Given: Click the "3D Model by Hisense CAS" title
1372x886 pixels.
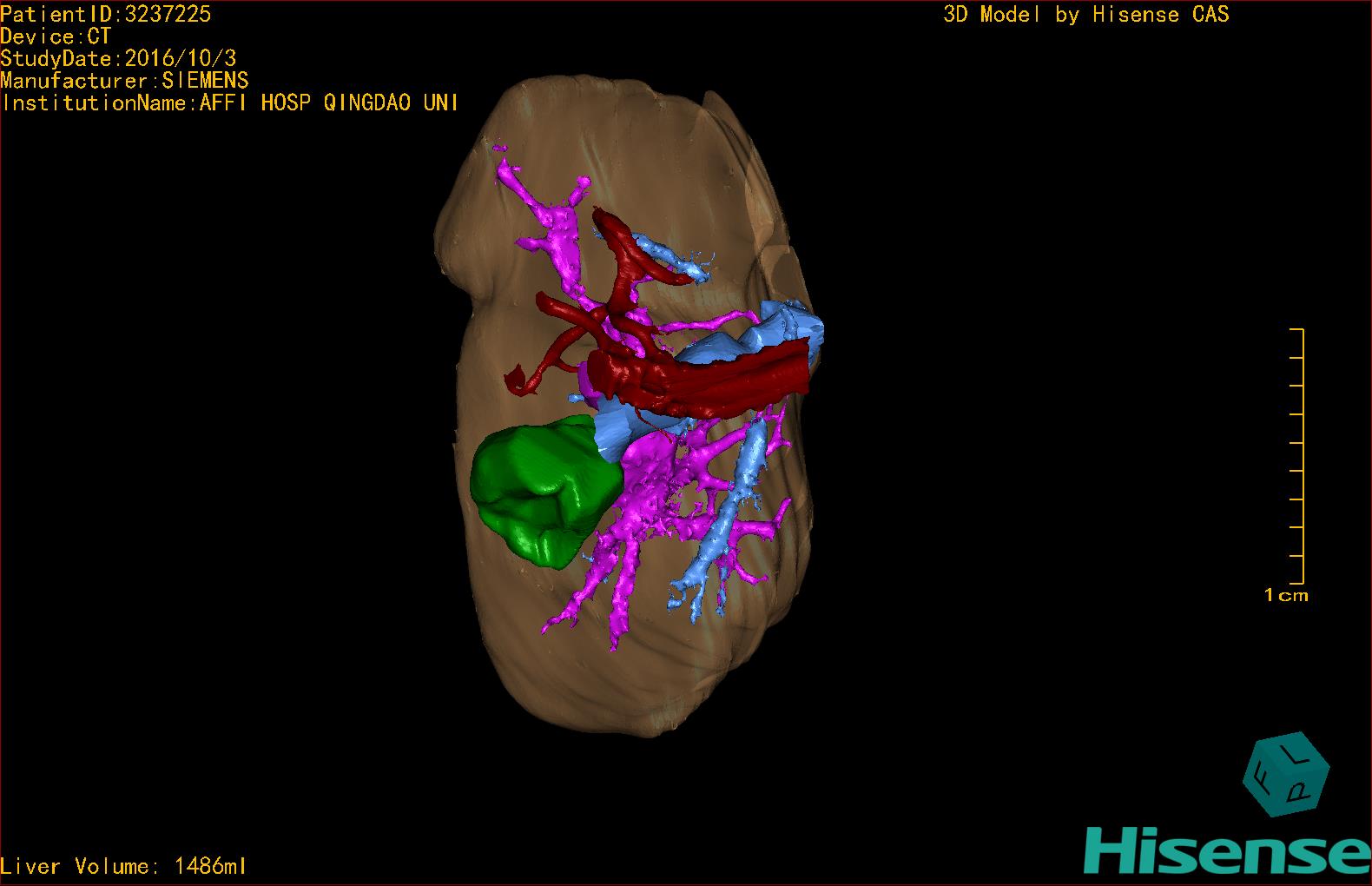Looking at the screenshot, I should [1085, 15].
